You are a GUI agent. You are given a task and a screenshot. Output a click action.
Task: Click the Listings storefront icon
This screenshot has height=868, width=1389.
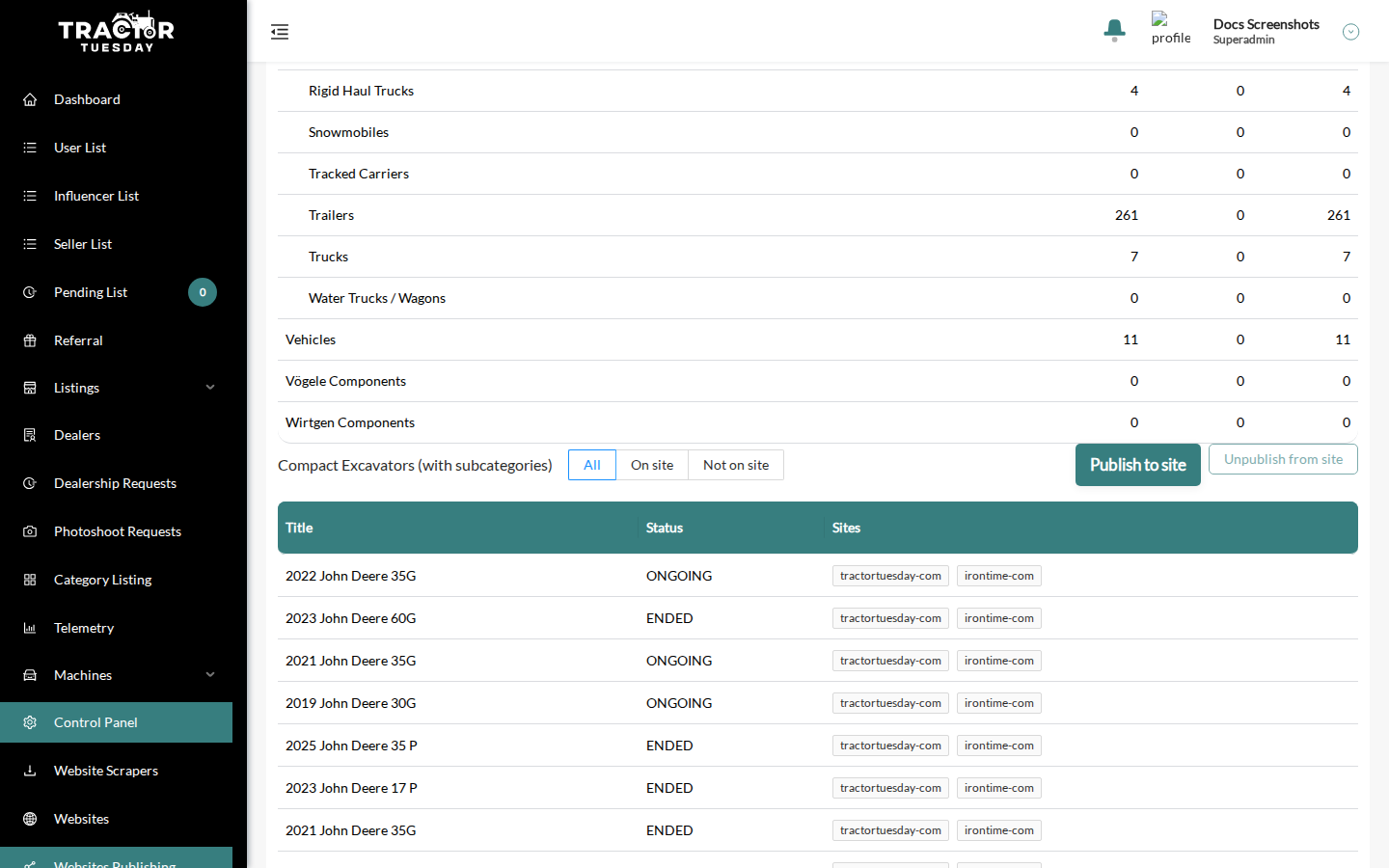tap(30, 388)
